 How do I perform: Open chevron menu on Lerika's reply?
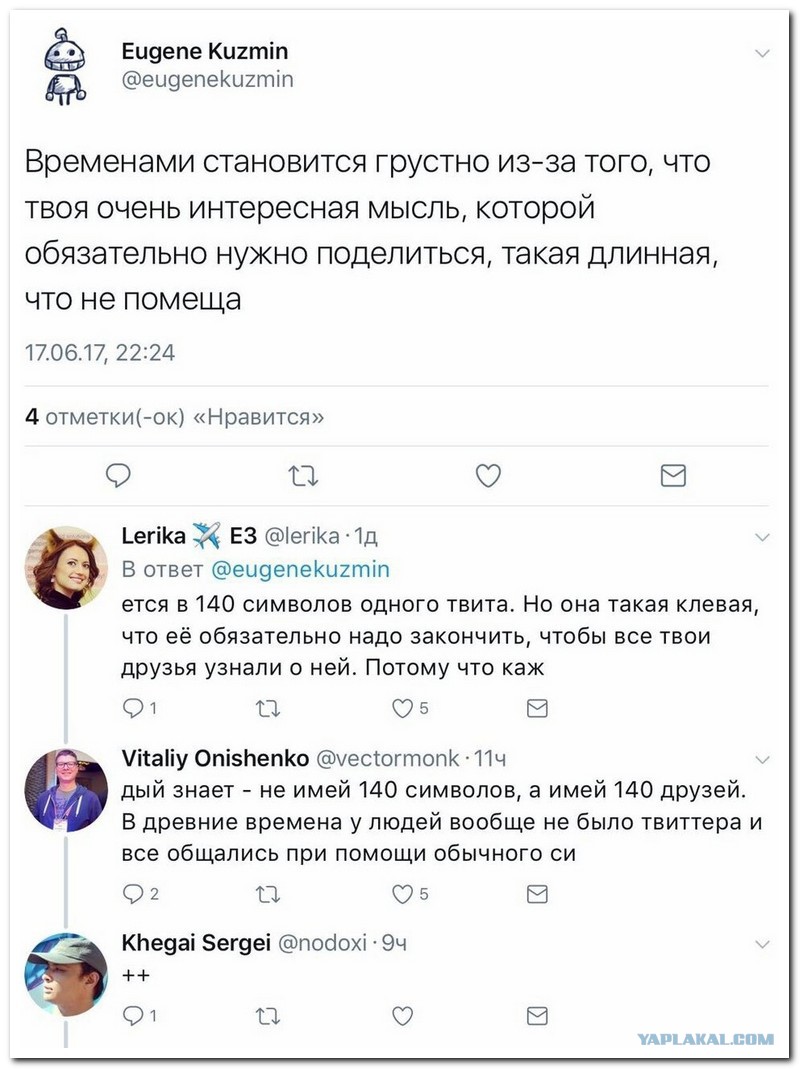click(x=762, y=537)
